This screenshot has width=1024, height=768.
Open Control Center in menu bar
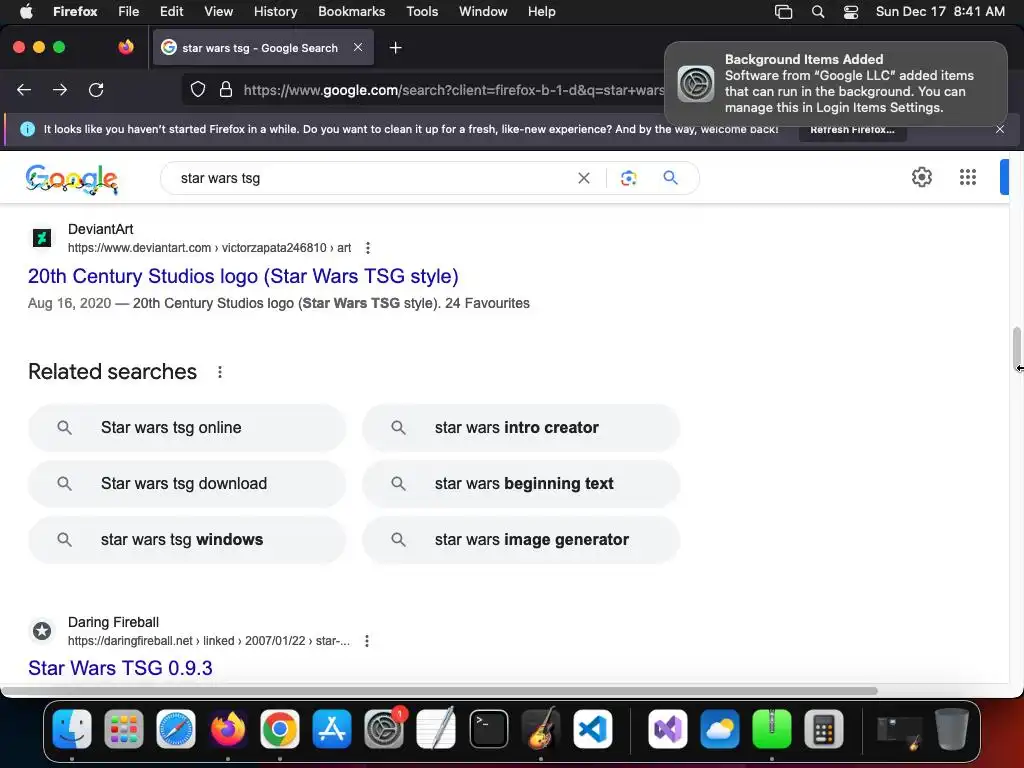851,12
